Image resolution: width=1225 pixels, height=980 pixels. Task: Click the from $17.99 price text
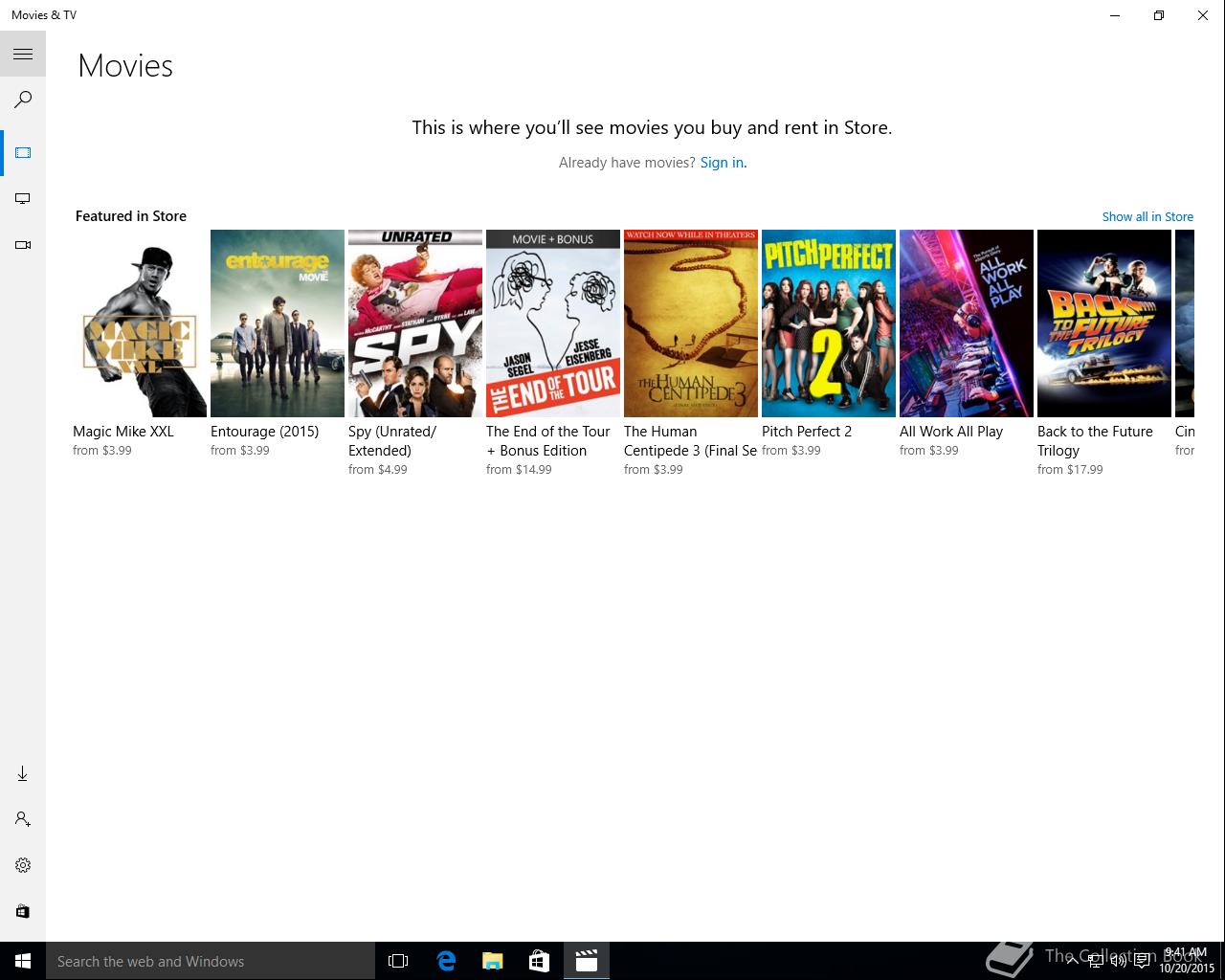(1070, 470)
